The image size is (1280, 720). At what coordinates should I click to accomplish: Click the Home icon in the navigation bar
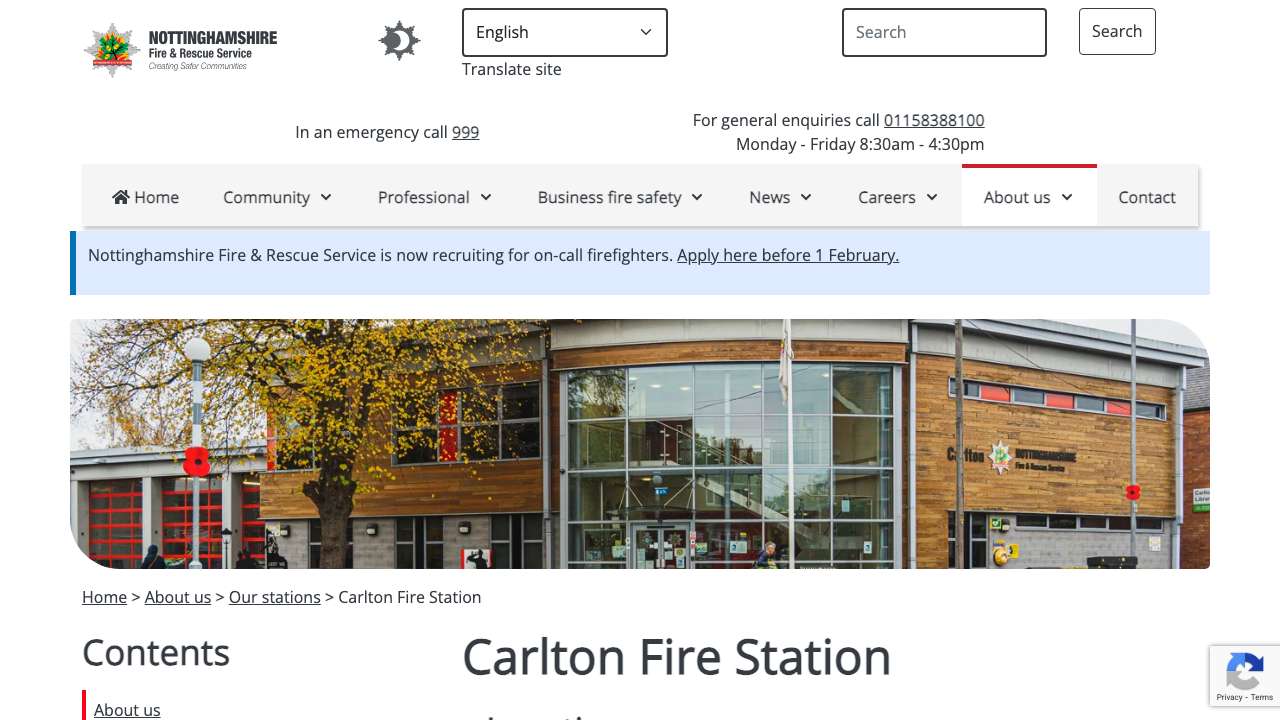[x=121, y=197]
